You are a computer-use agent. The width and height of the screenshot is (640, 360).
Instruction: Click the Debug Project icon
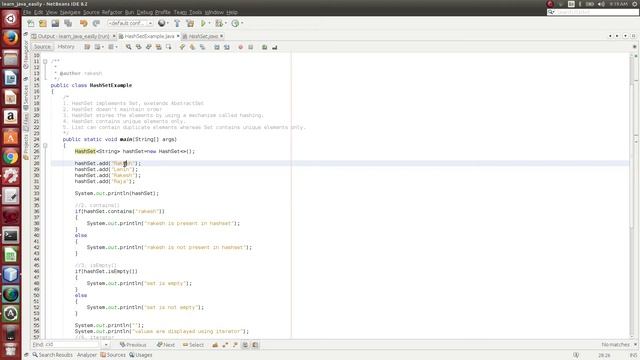point(219,23)
